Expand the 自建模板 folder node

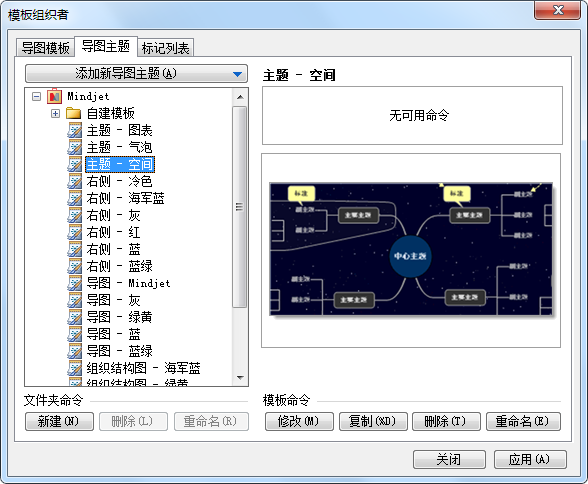[x=55, y=113]
